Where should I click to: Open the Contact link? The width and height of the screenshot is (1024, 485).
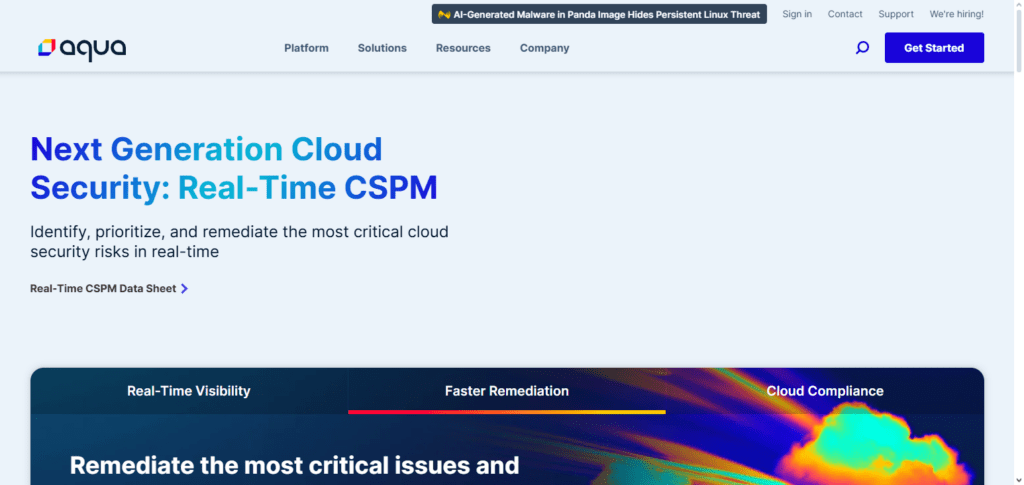coord(845,14)
